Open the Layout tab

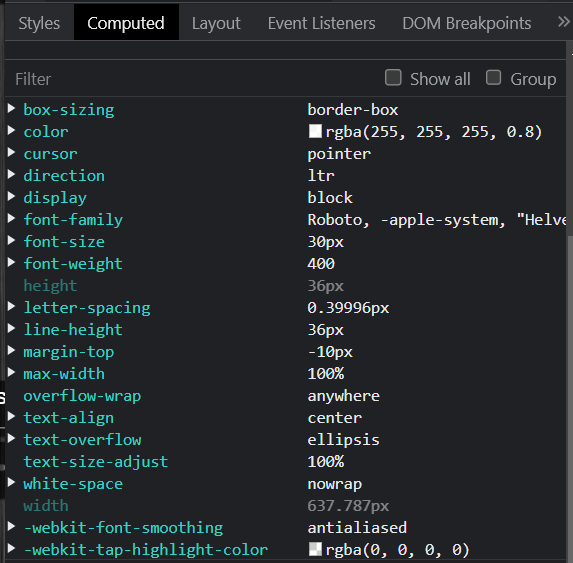point(216,23)
